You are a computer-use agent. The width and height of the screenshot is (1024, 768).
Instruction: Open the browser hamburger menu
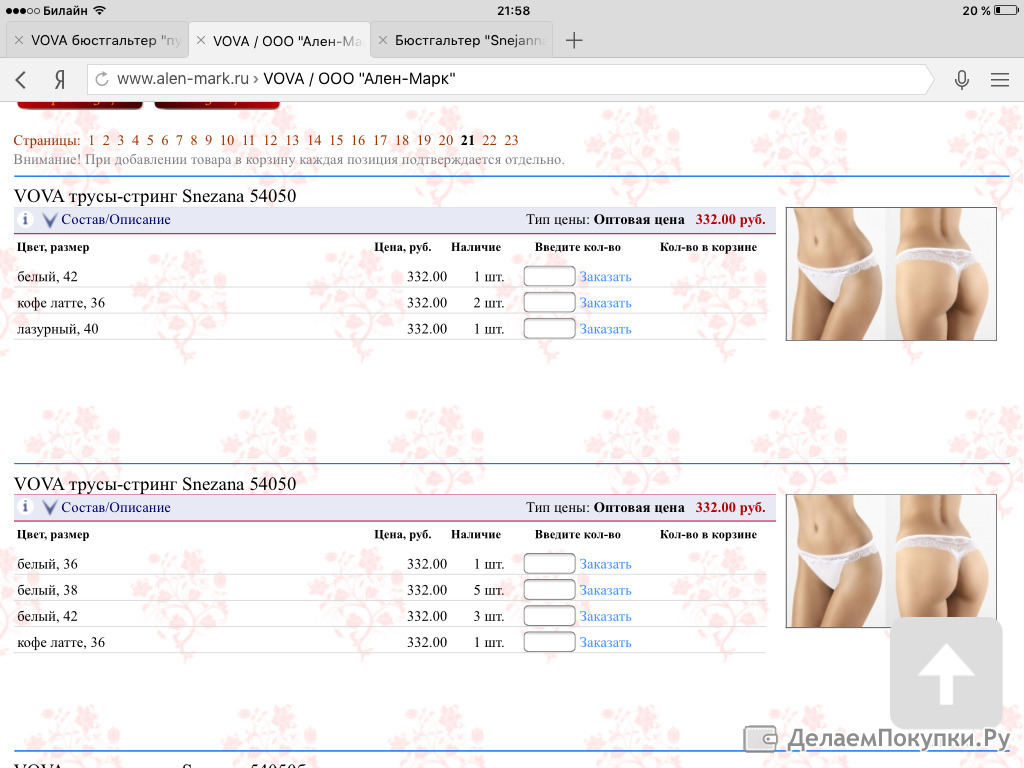1000,80
